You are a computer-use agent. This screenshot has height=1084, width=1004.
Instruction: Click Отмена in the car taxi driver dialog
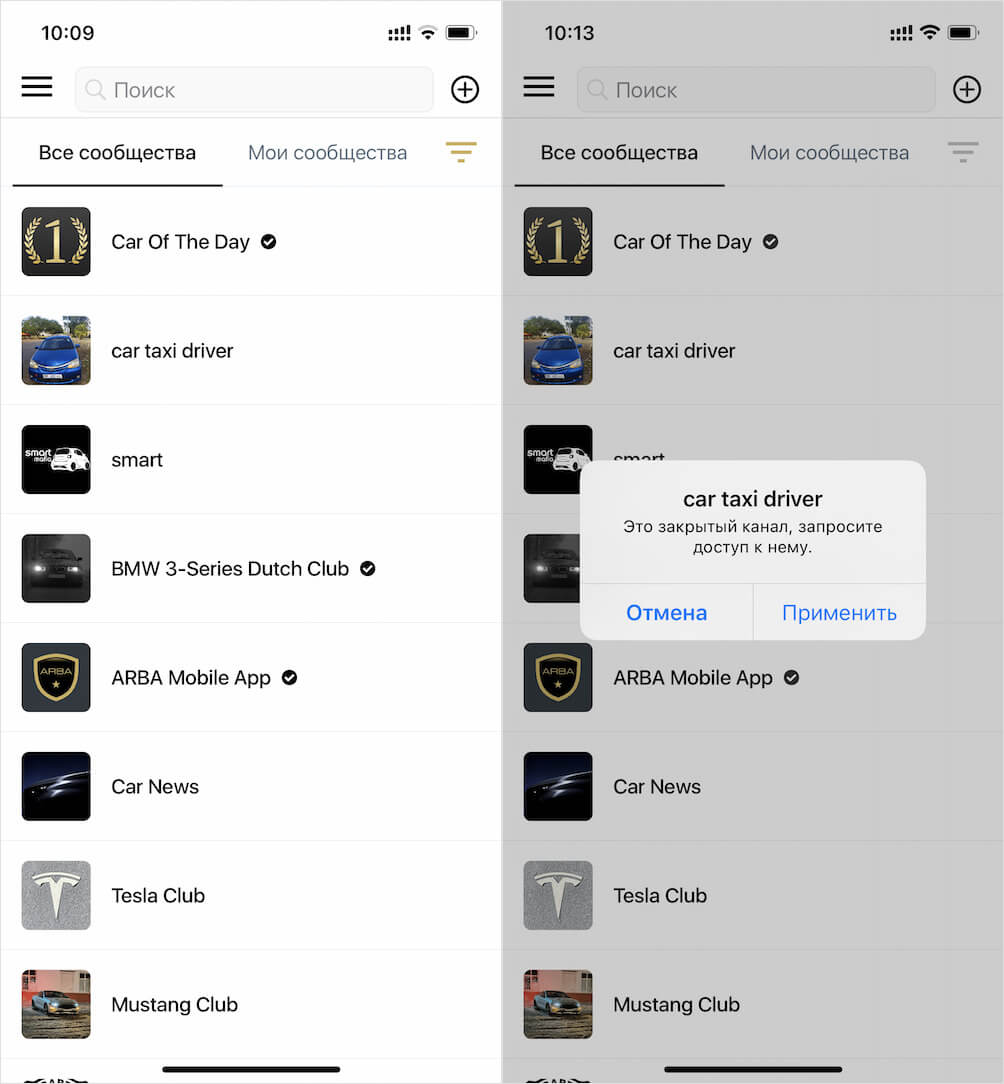tap(667, 613)
